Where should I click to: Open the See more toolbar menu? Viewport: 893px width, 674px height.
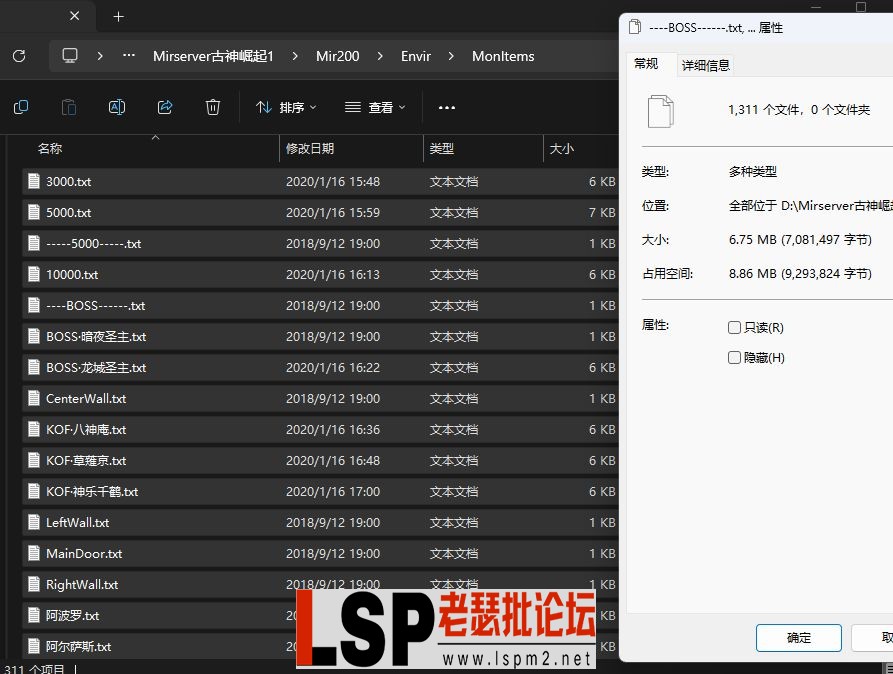446,107
